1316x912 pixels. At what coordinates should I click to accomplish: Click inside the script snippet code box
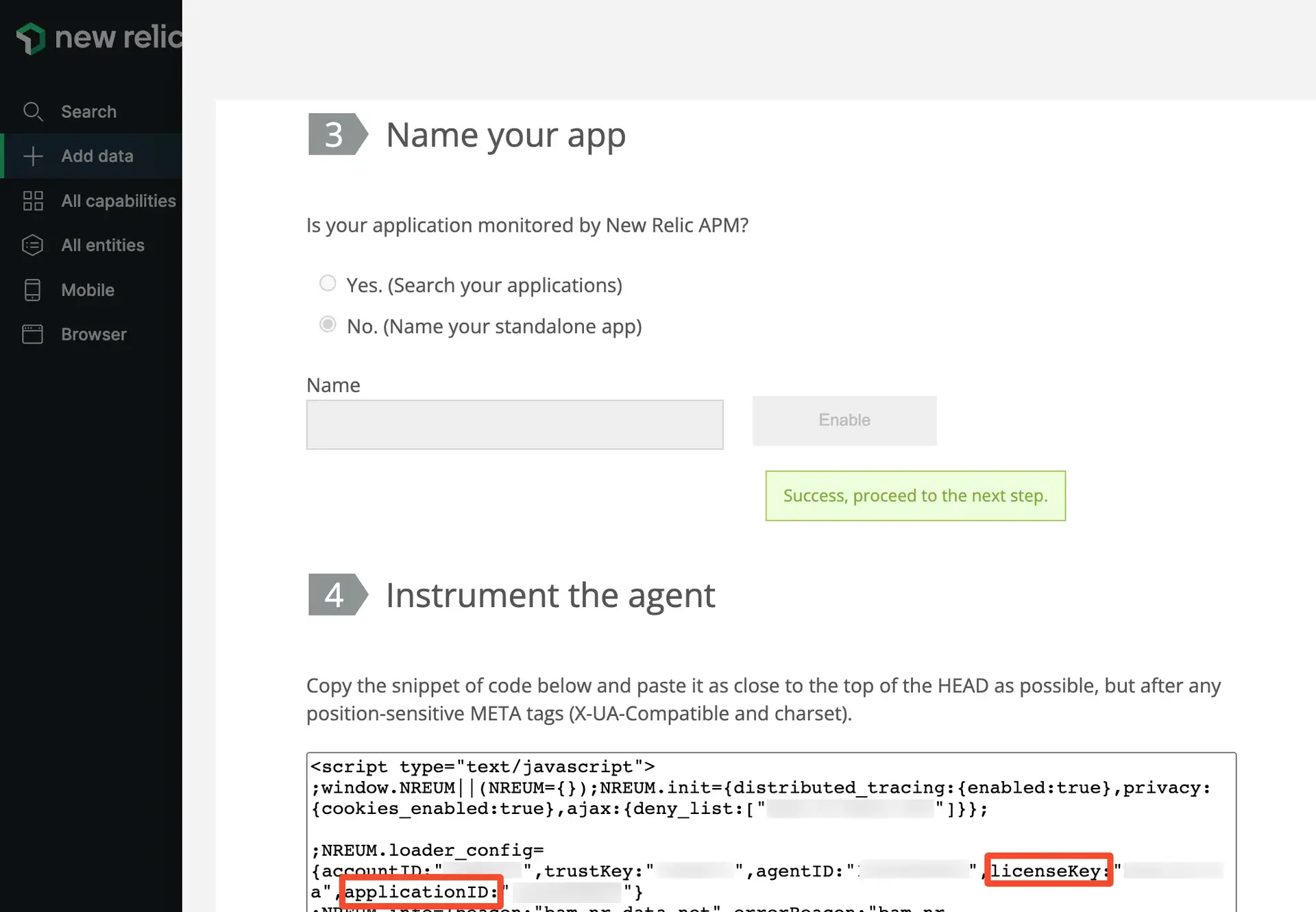(771, 832)
